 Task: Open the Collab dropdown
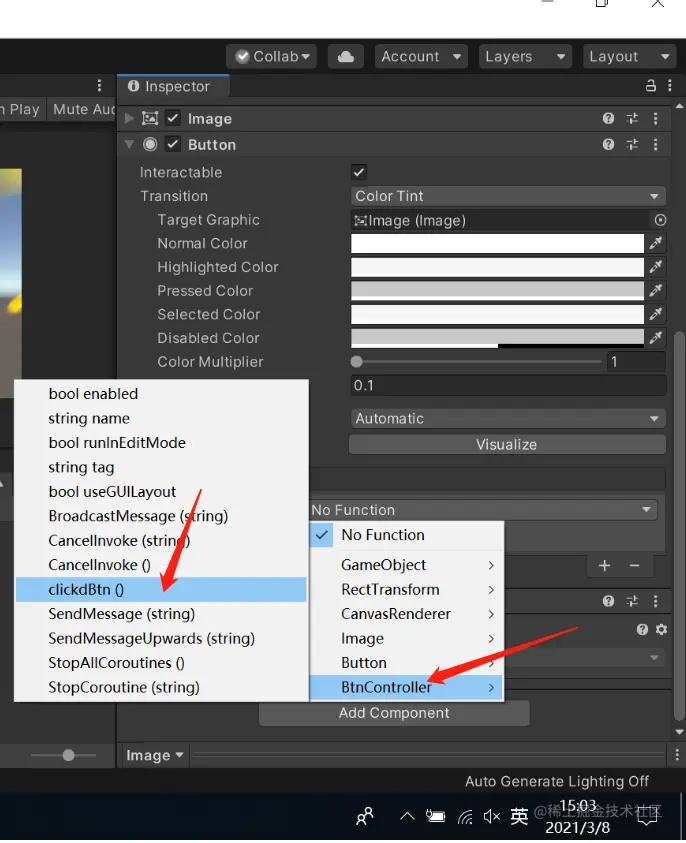coord(271,56)
